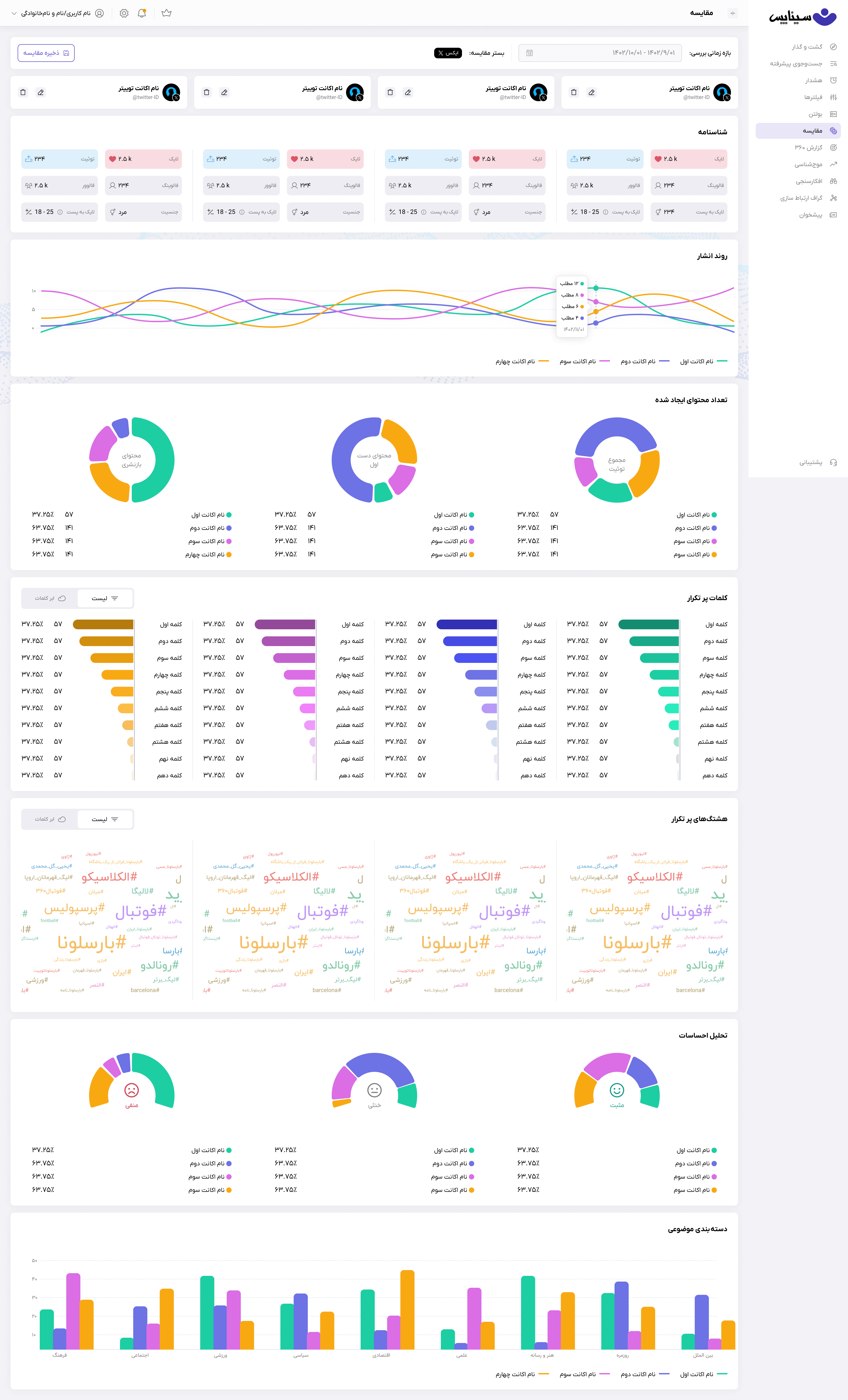This screenshot has width=848, height=1400.
Task: Click calendar icon in date range field
Action: click(x=529, y=53)
